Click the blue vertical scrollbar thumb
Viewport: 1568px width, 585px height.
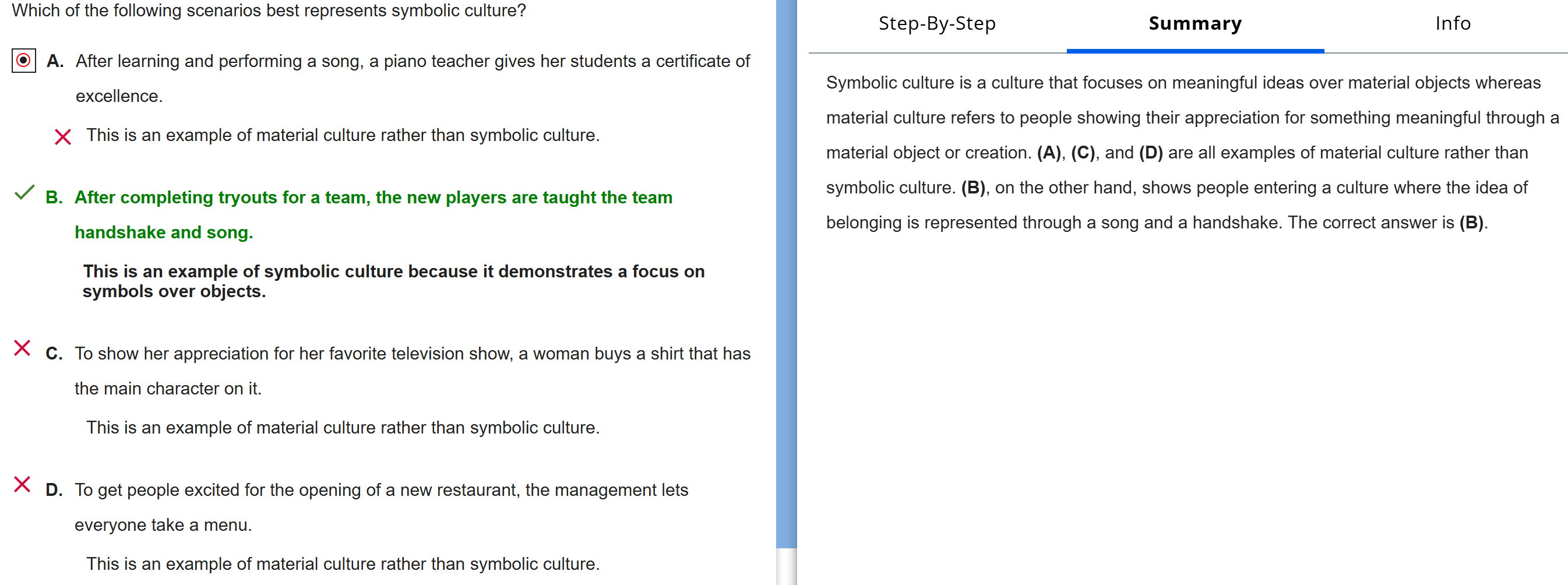787,274
